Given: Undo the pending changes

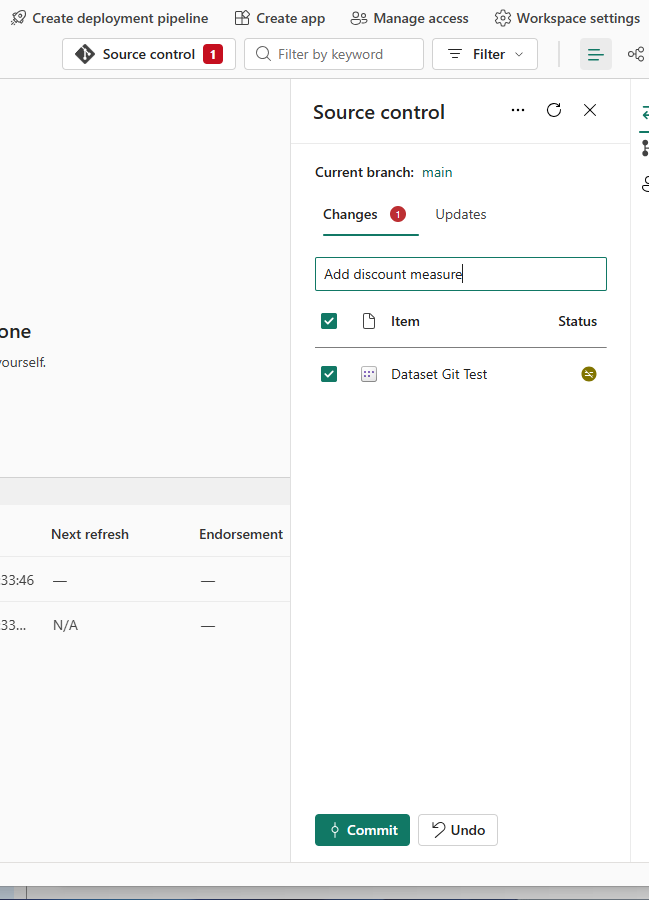Looking at the screenshot, I should click(x=457, y=830).
